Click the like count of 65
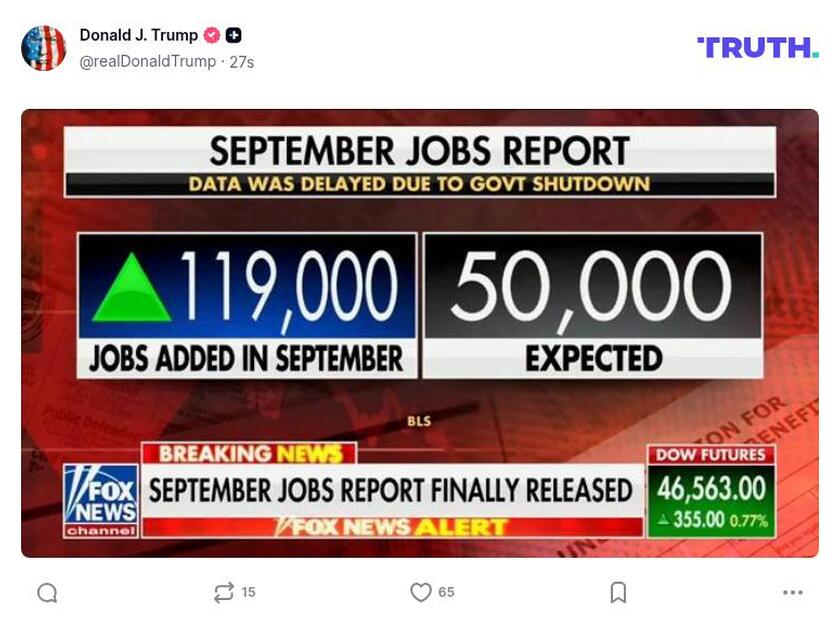Screen dimensions: 840x632 446,593
